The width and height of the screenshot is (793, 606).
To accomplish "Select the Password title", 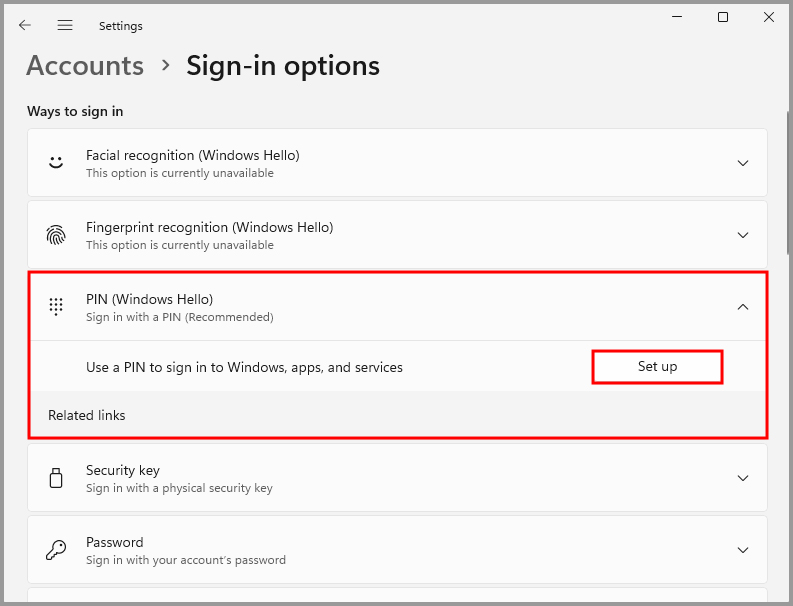I will tap(115, 542).
